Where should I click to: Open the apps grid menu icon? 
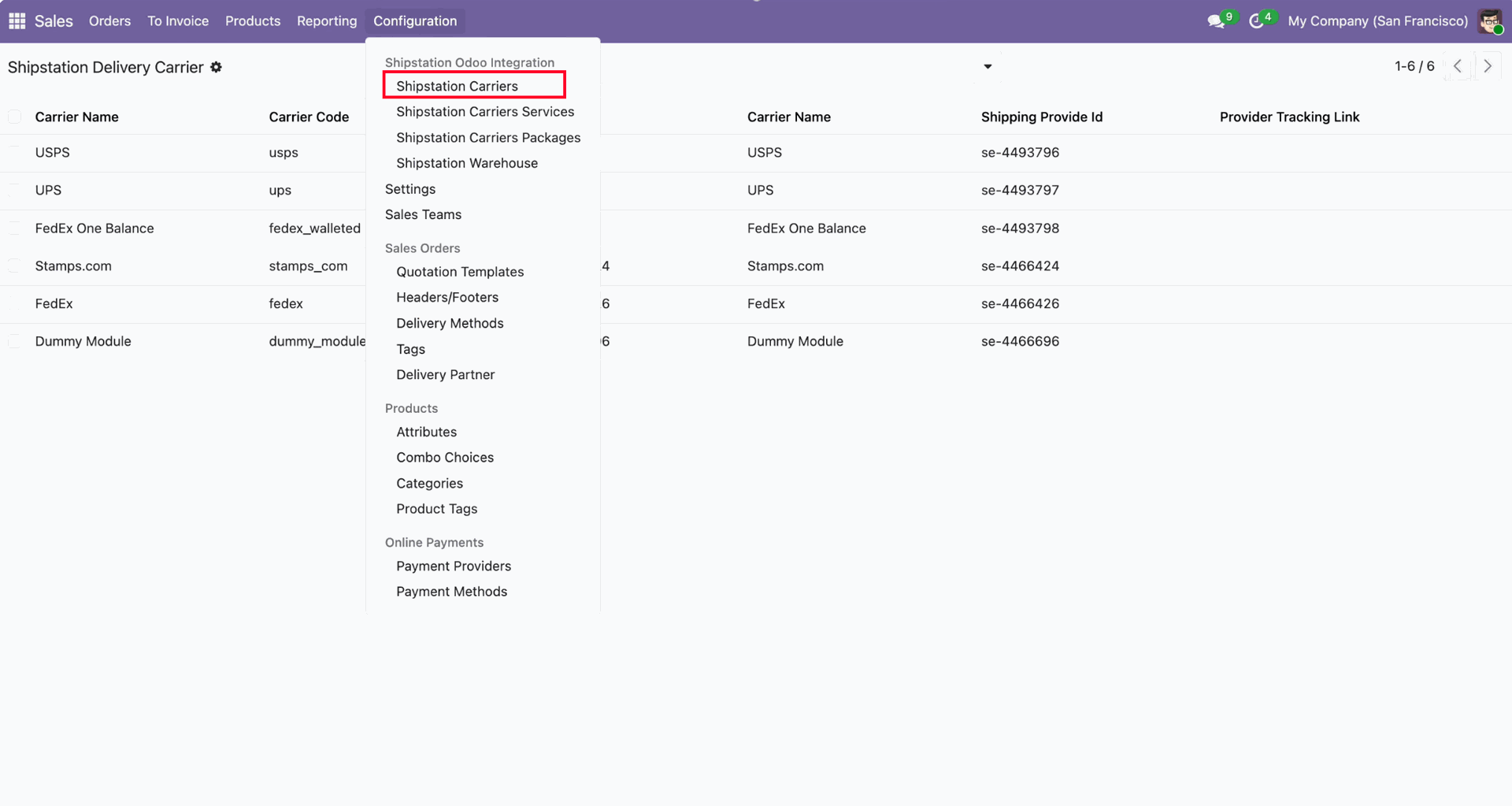click(17, 21)
